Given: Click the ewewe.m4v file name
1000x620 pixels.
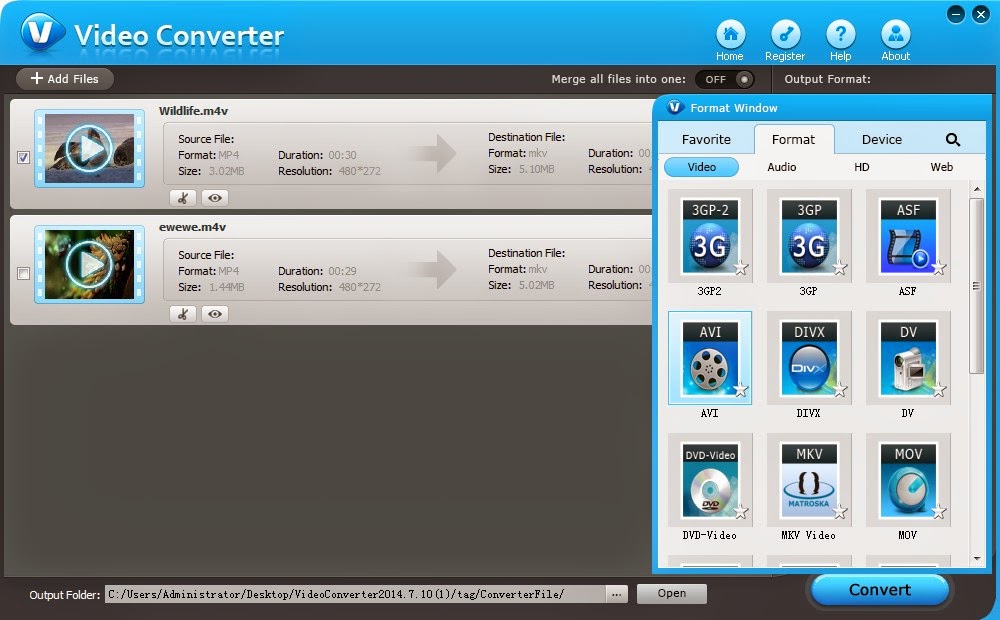Looking at the screenshot, I should pyautogui.click(x=193, y=227).
